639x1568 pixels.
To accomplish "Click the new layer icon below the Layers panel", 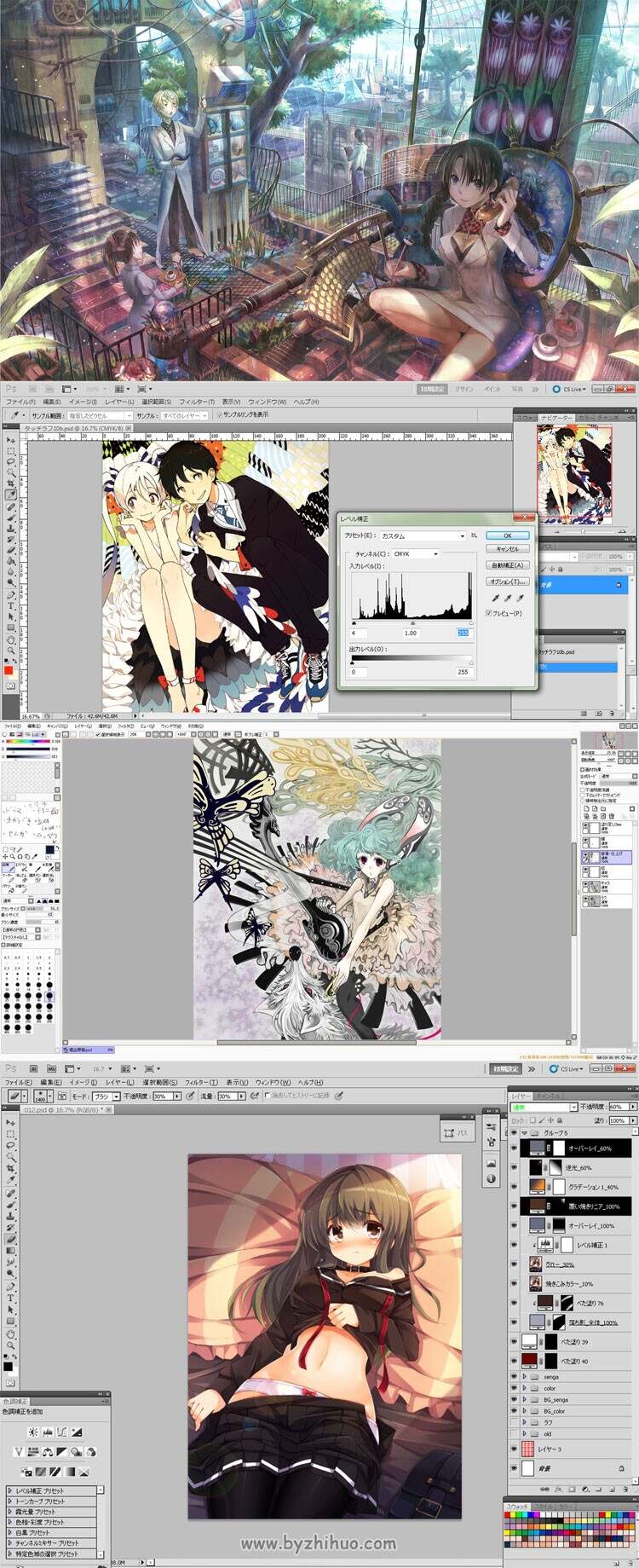I will coord(612,1489).
